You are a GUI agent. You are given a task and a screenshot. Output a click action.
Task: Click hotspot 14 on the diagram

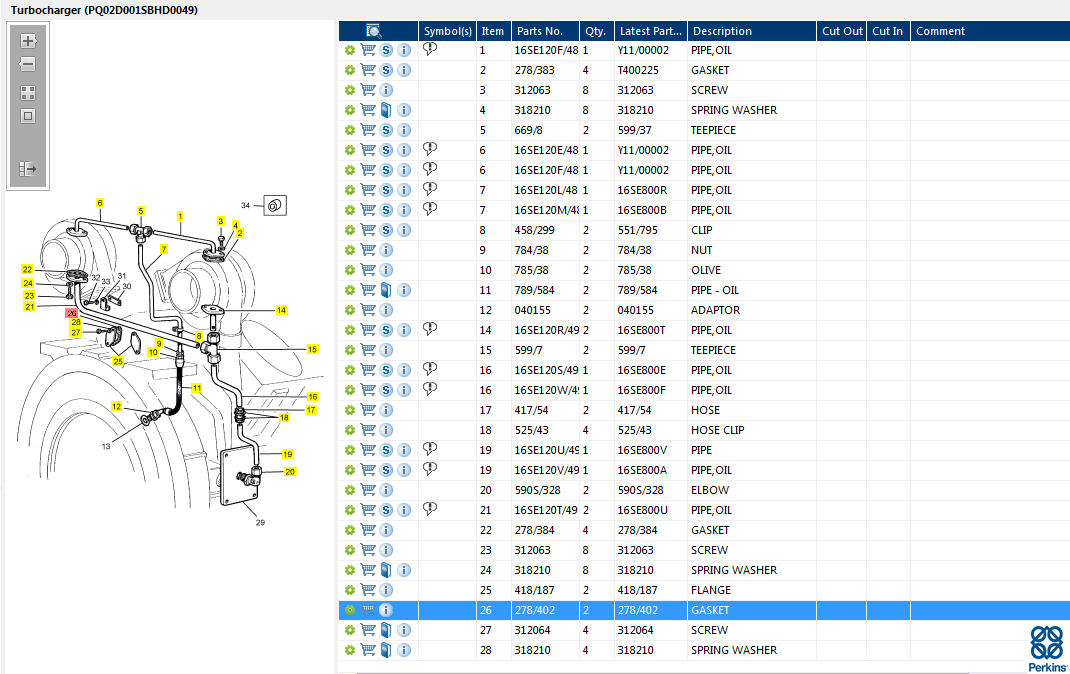pyautogui.click(x=281, y=311)
